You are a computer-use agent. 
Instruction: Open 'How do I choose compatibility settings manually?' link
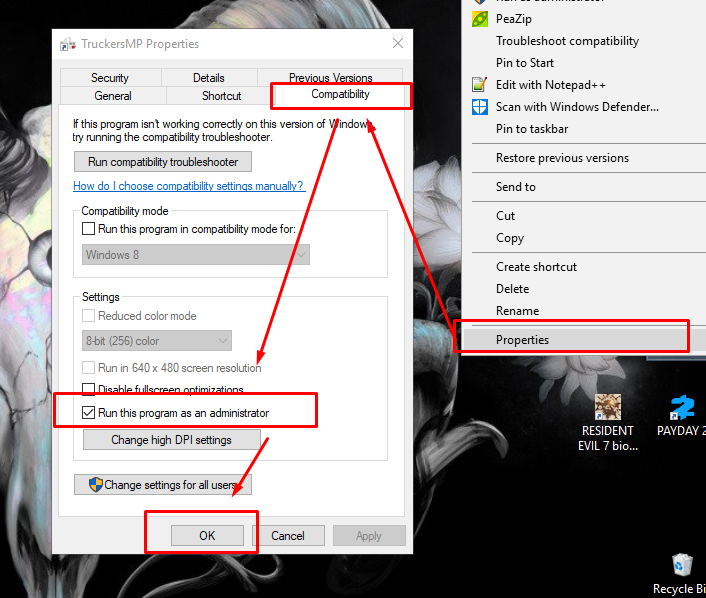pos(189,186)
